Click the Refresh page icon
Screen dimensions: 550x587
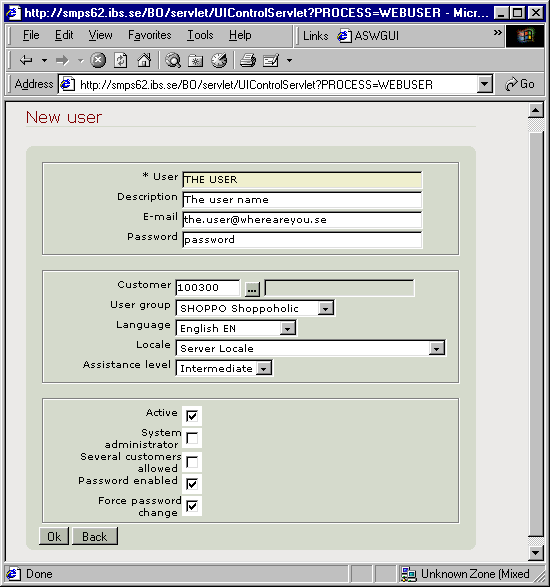(x=121, y=60)
